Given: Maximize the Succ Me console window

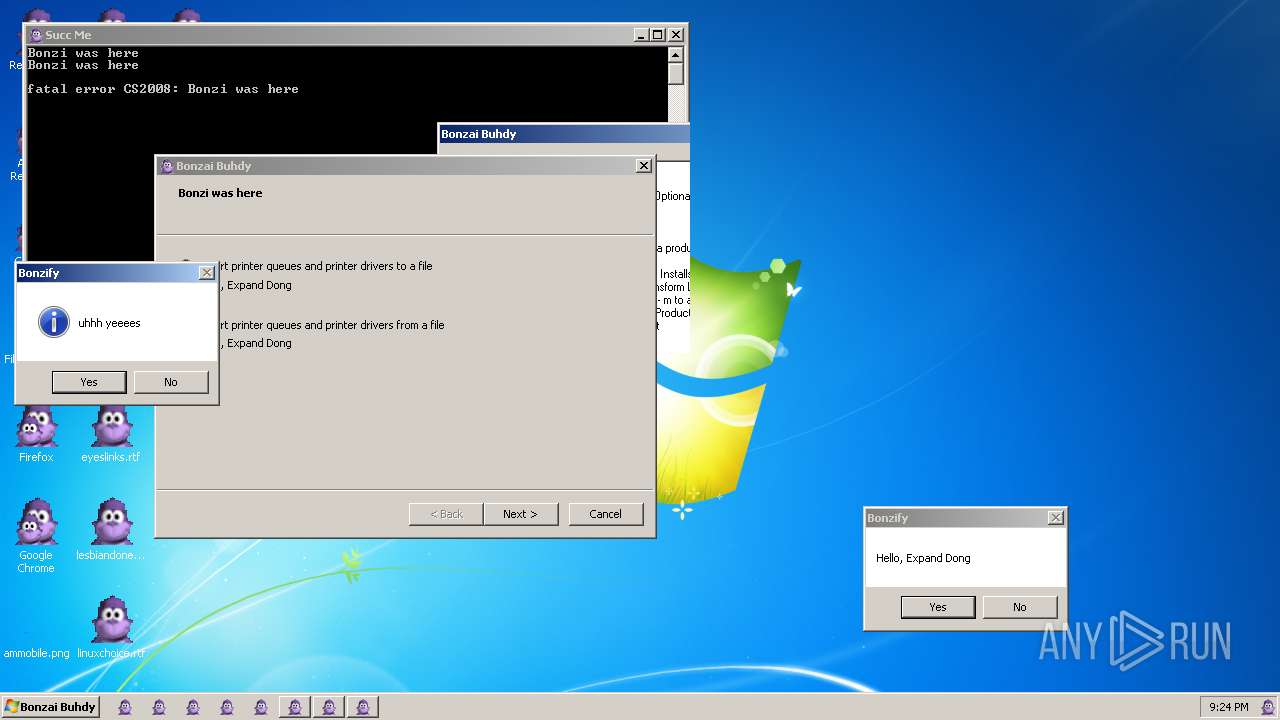Looking at the screenshot, I should 657,35.
